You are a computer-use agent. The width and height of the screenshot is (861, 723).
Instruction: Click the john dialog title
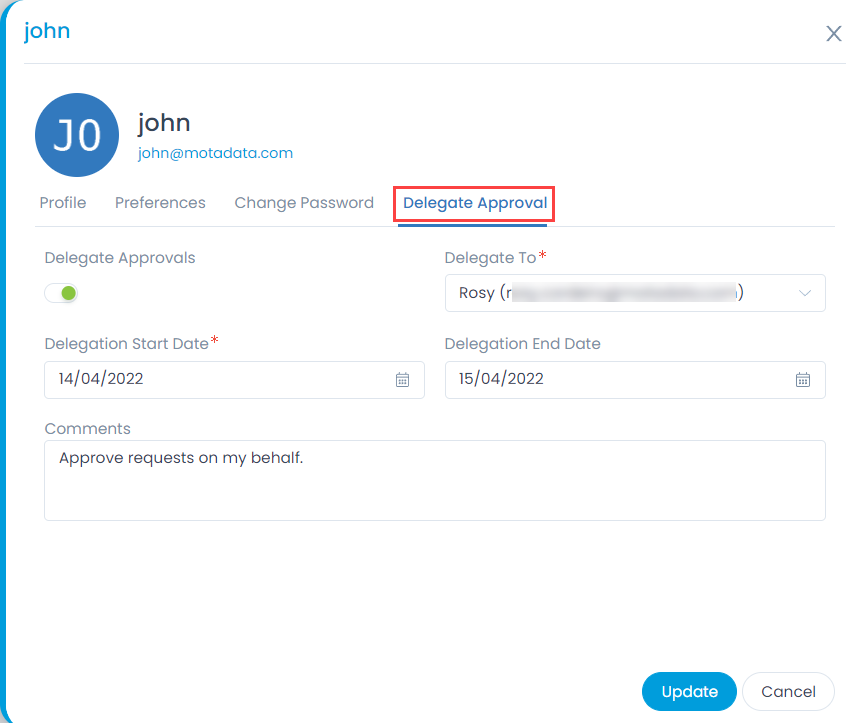point(47,31)
